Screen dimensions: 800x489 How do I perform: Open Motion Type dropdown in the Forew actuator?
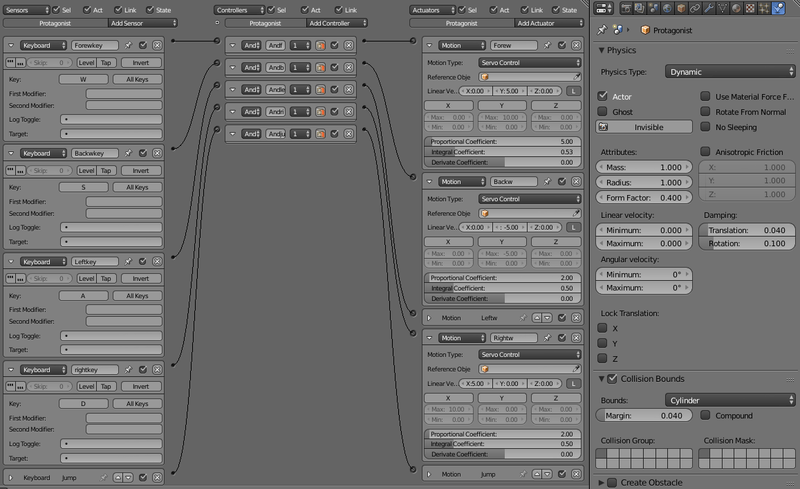(x=530, y=62)
